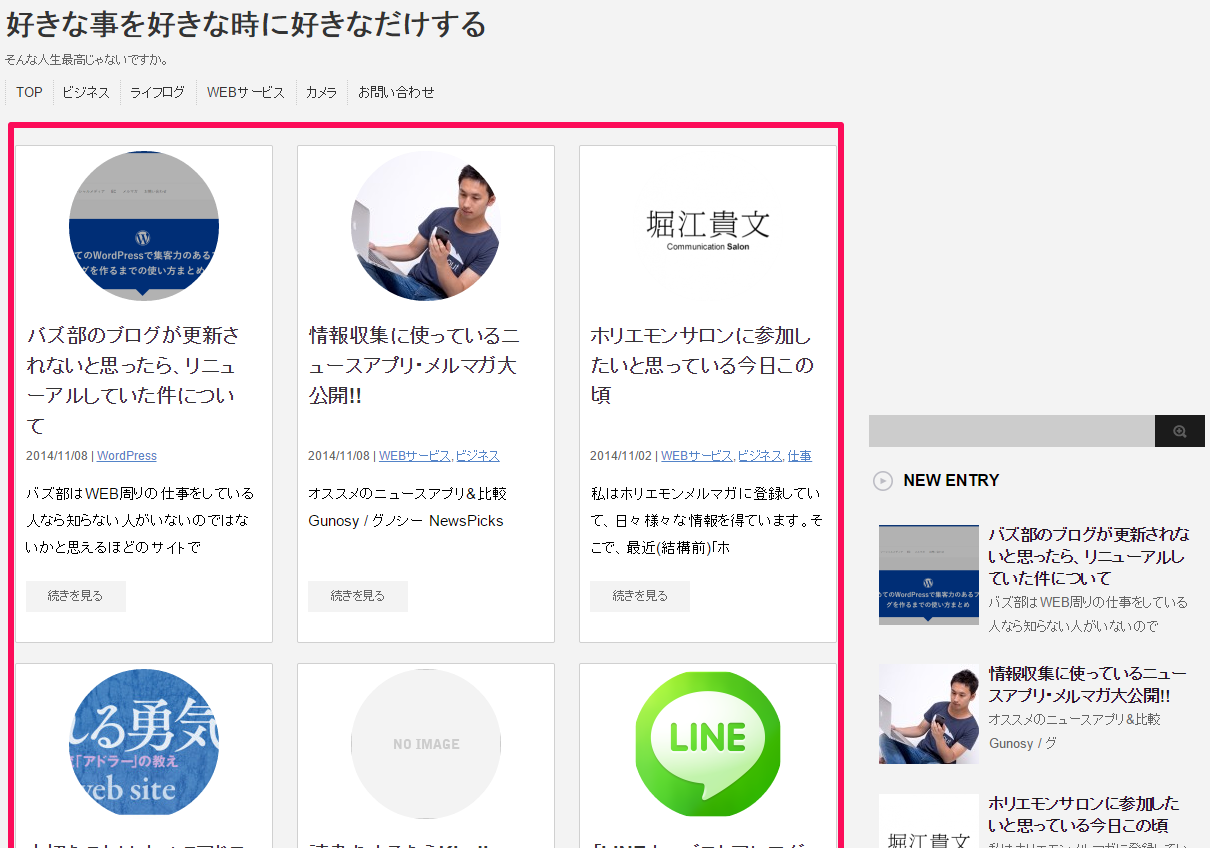Select the WEBサービス navigation item
Viewport: 1210px width, 848px height.
coord(246,92)
